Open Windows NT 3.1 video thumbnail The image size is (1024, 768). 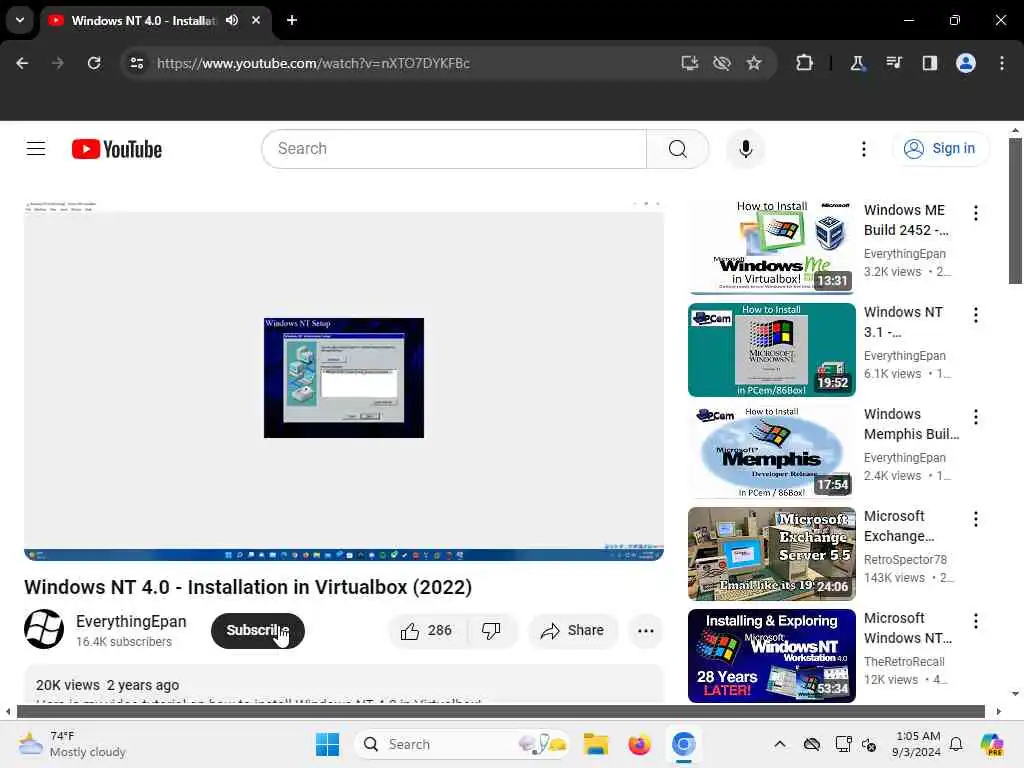(x=771, y=349)
